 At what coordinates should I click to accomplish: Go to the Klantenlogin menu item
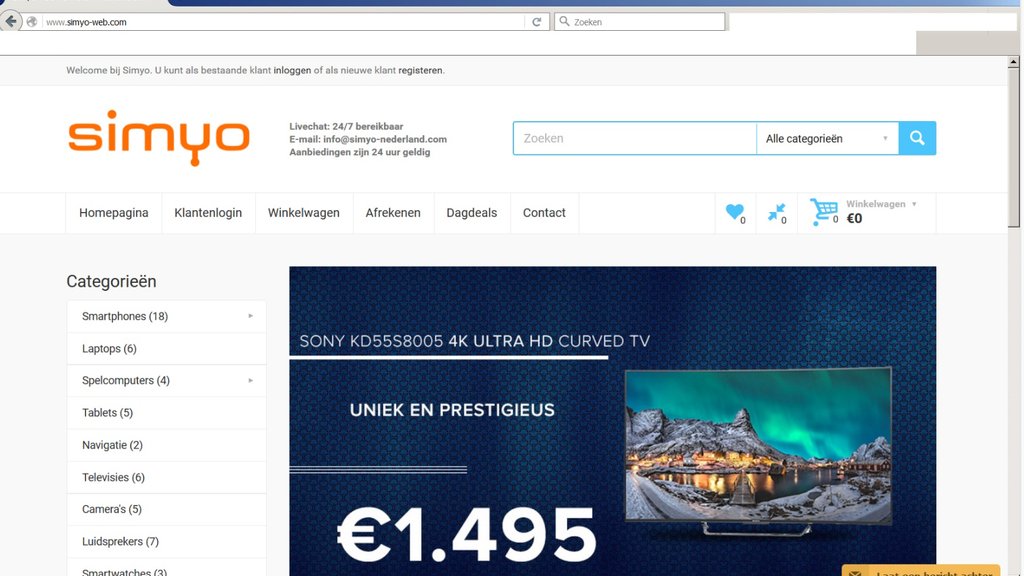pos(208,213)
